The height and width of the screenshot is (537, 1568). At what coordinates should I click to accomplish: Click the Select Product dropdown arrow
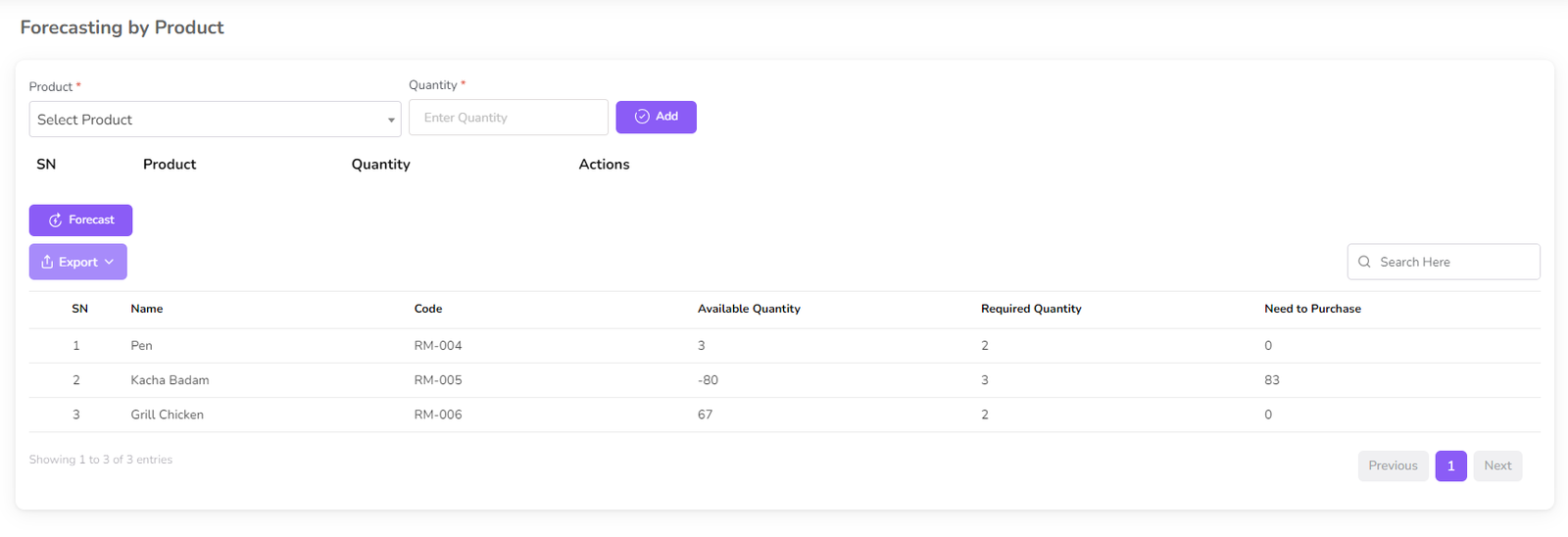391,121
